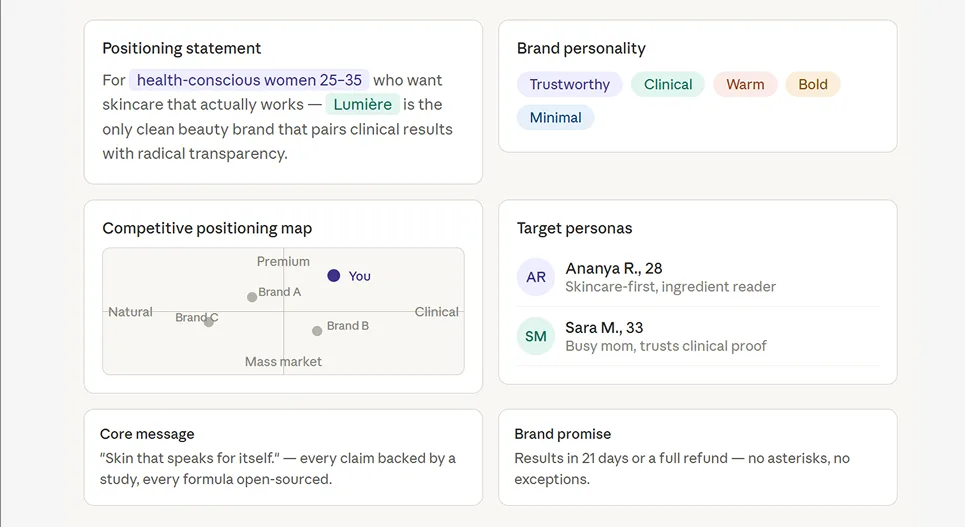Click the Warm personality chip
Screen dimensions: 965x527
745,84
